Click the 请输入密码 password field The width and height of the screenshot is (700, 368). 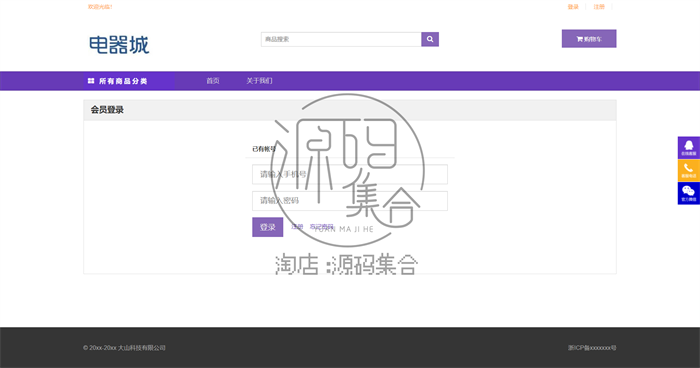tap(350, 201)
